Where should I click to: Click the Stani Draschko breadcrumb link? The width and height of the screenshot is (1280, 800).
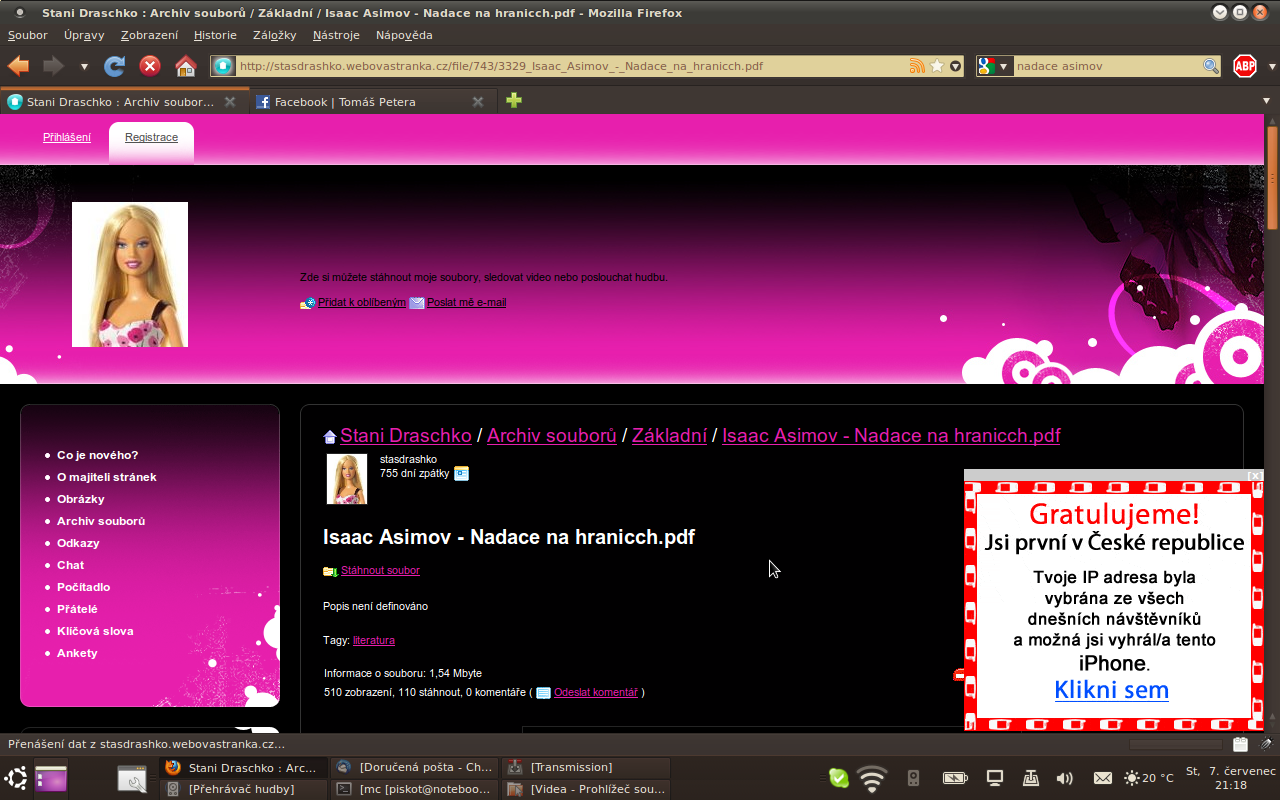click(406, 435)
